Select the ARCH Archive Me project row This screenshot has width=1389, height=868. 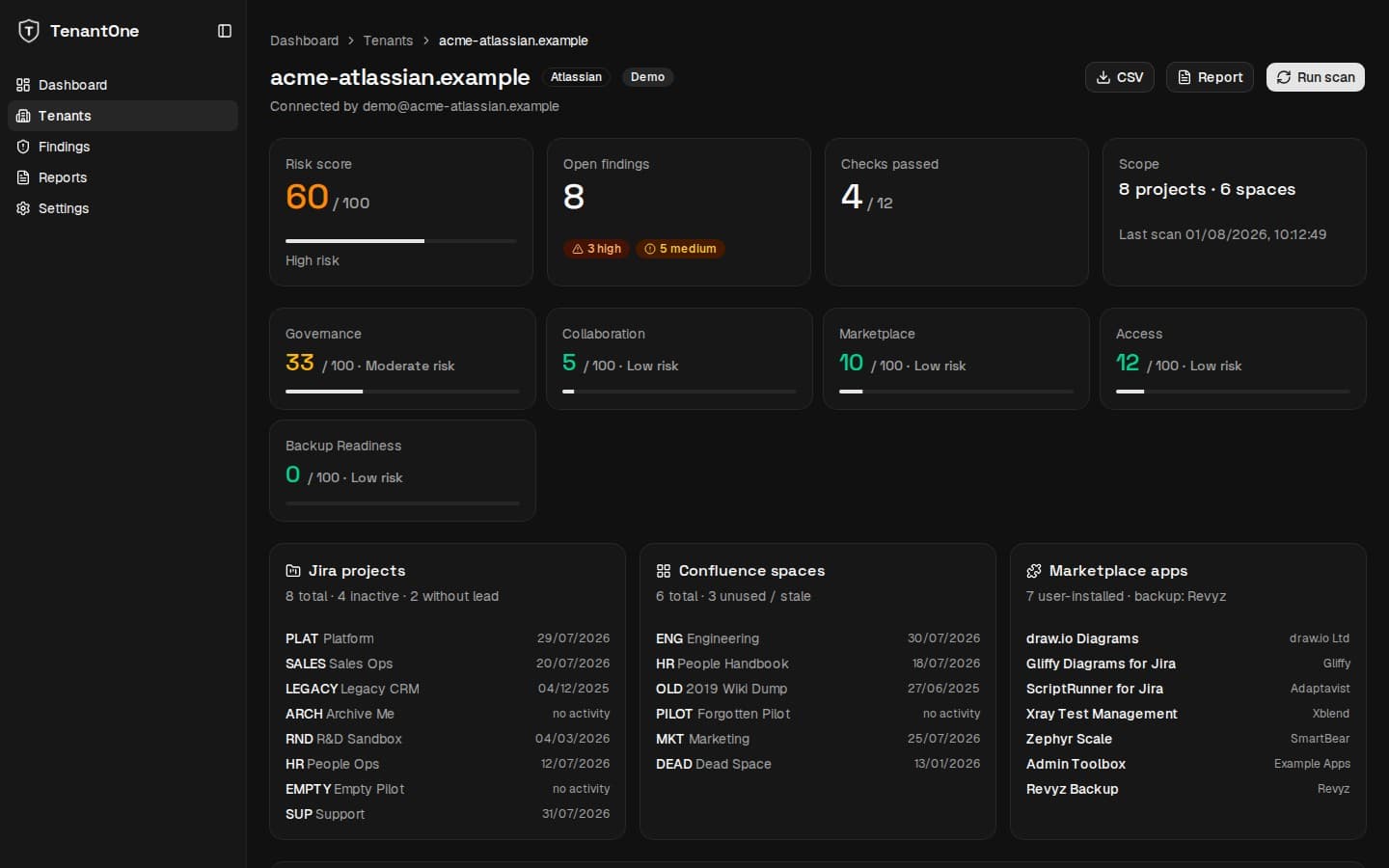click(448, 714)
